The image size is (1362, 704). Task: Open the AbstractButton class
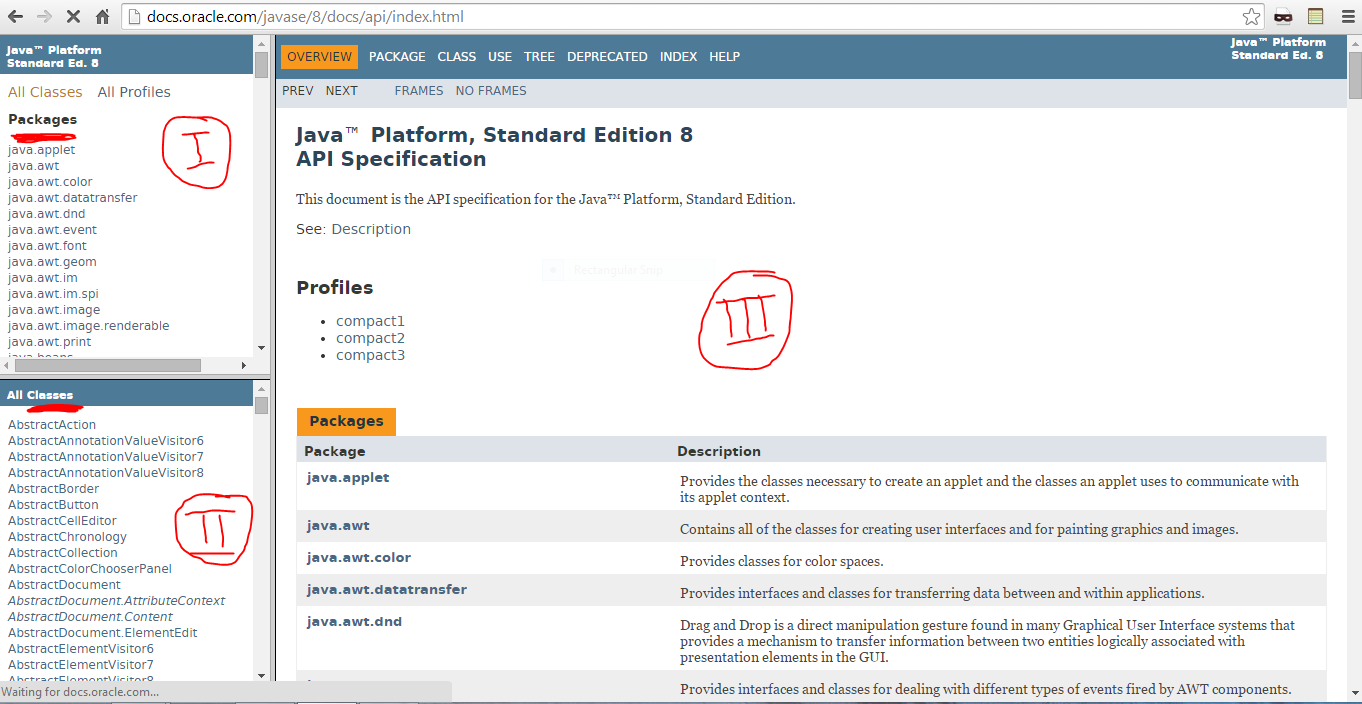53,505
